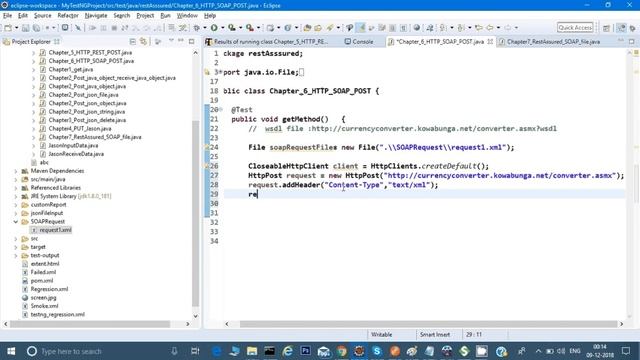The height and width of the screenshot is (360, 640).
Task: Open the File menu
Action: [x=7, y=16]
